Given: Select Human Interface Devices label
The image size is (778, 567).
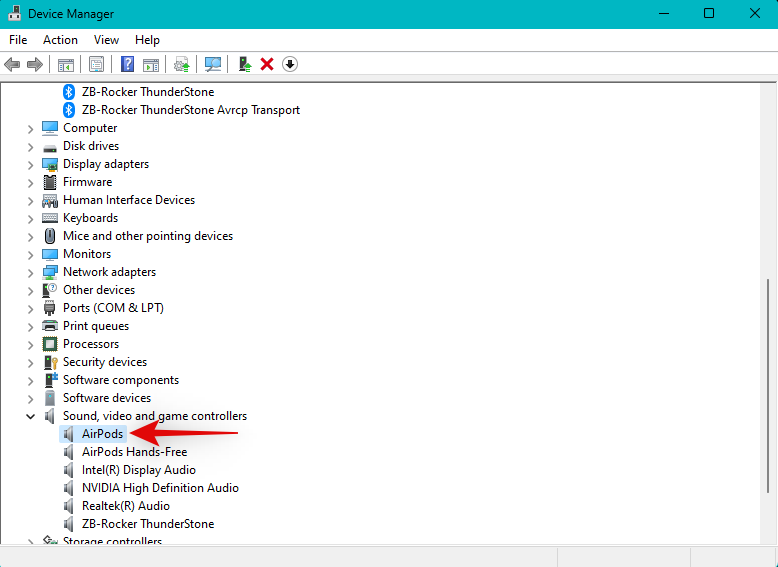Looking at the screenshot, I should [x=129, y=200].
